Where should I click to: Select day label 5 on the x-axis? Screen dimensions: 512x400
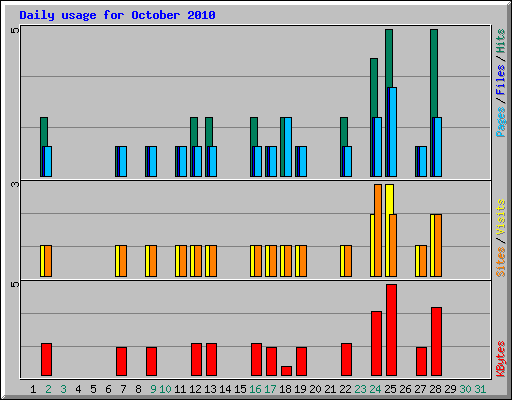click(93, 389)
